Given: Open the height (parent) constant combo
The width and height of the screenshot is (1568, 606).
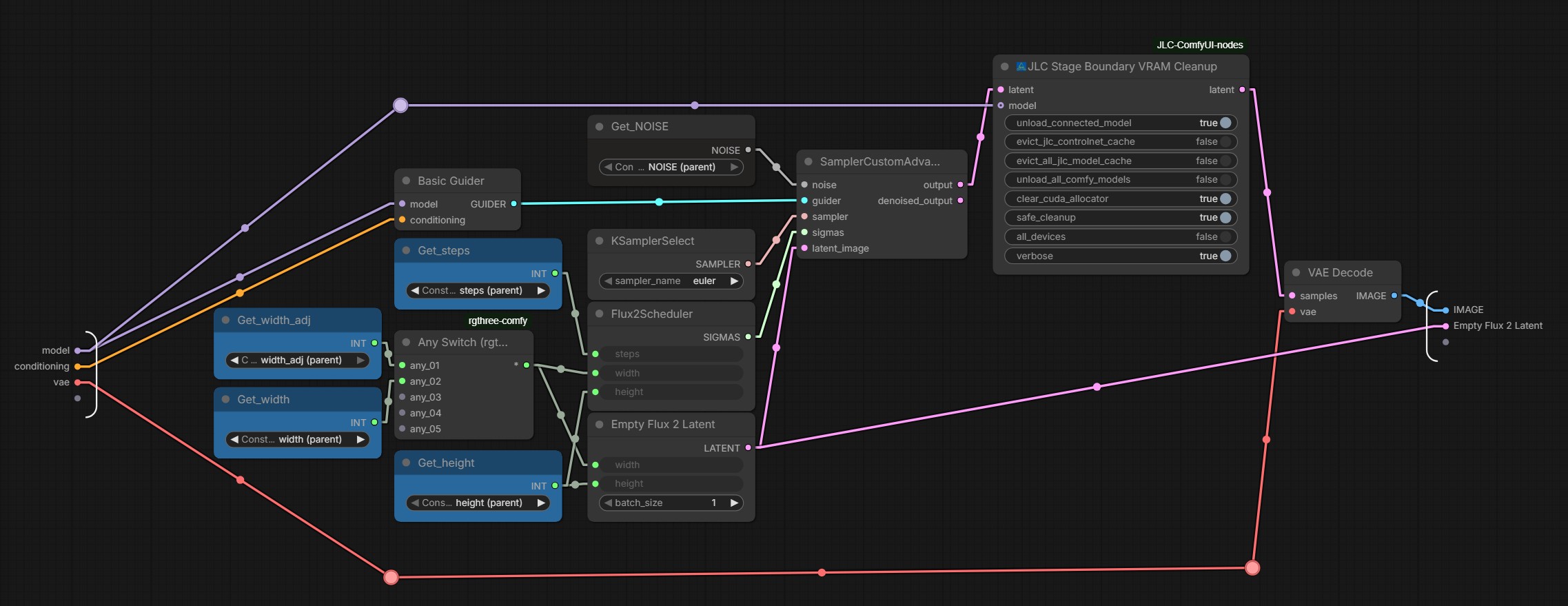Looking at the screenshot, I should pos(478,503).
